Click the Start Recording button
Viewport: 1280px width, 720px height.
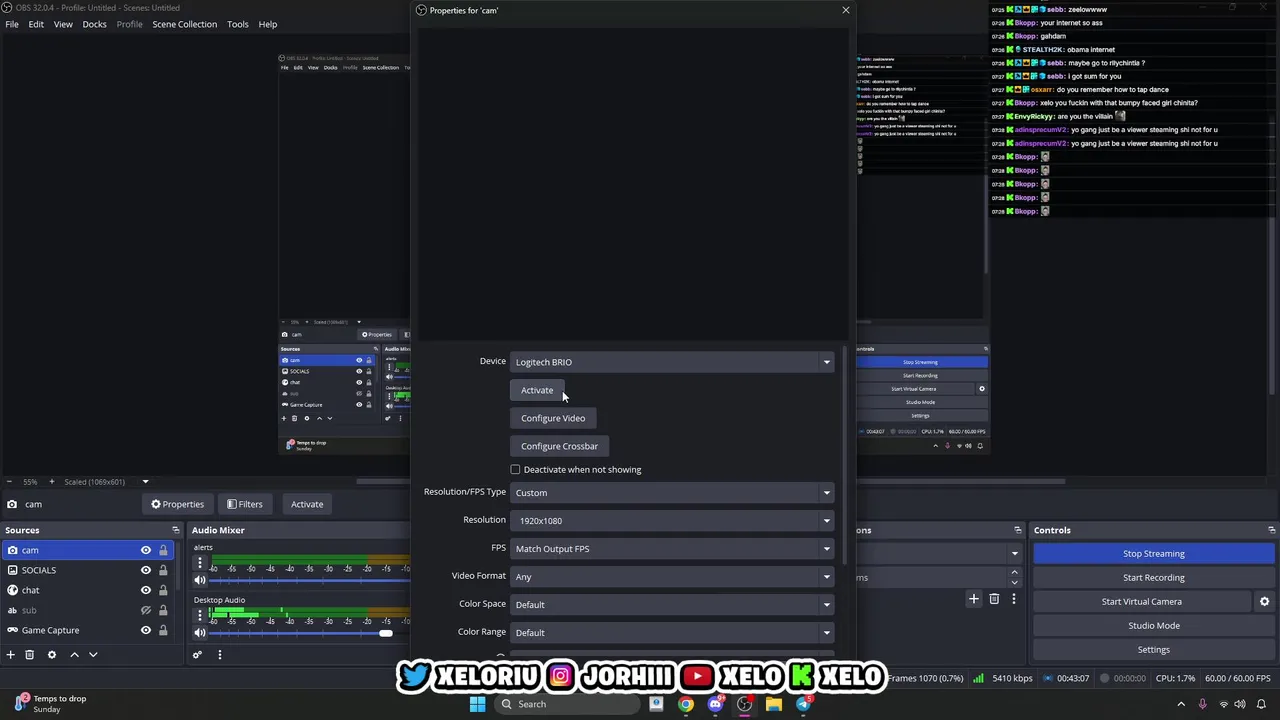[x=1154, y=577]
